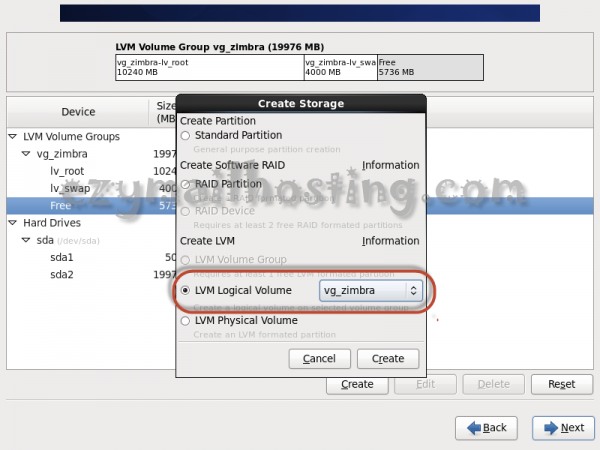Select the LVM Logical Volume radio button
The width and height of the screenshot is (600, 450).
(186, 290)
